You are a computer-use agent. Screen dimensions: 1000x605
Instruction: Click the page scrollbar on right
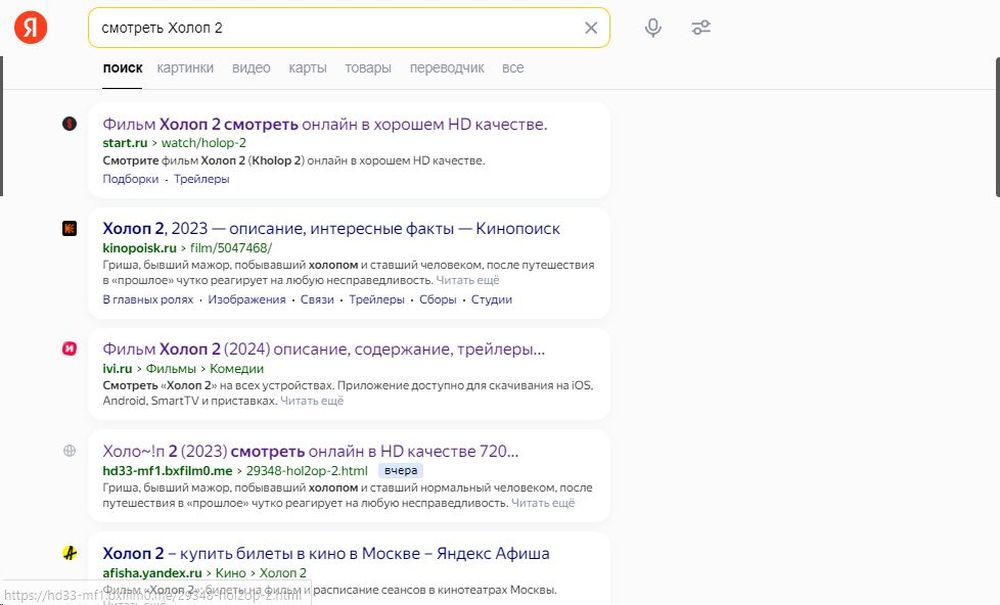996,130
